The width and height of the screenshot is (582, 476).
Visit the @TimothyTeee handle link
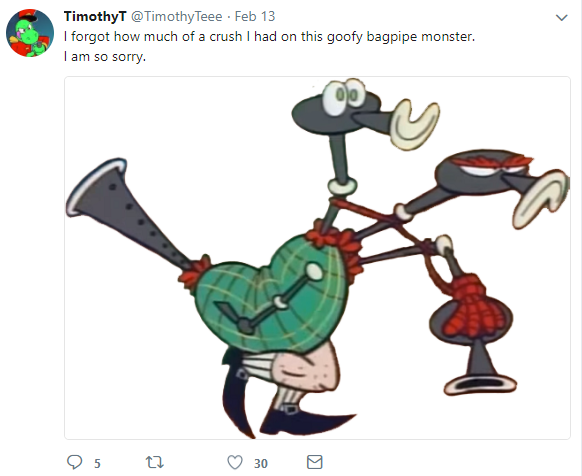(177, 16)
